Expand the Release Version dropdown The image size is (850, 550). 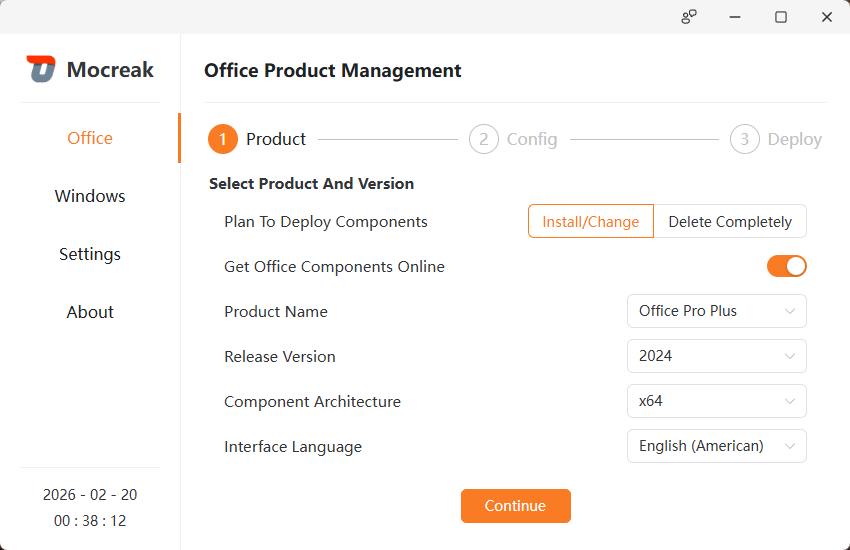716,356
